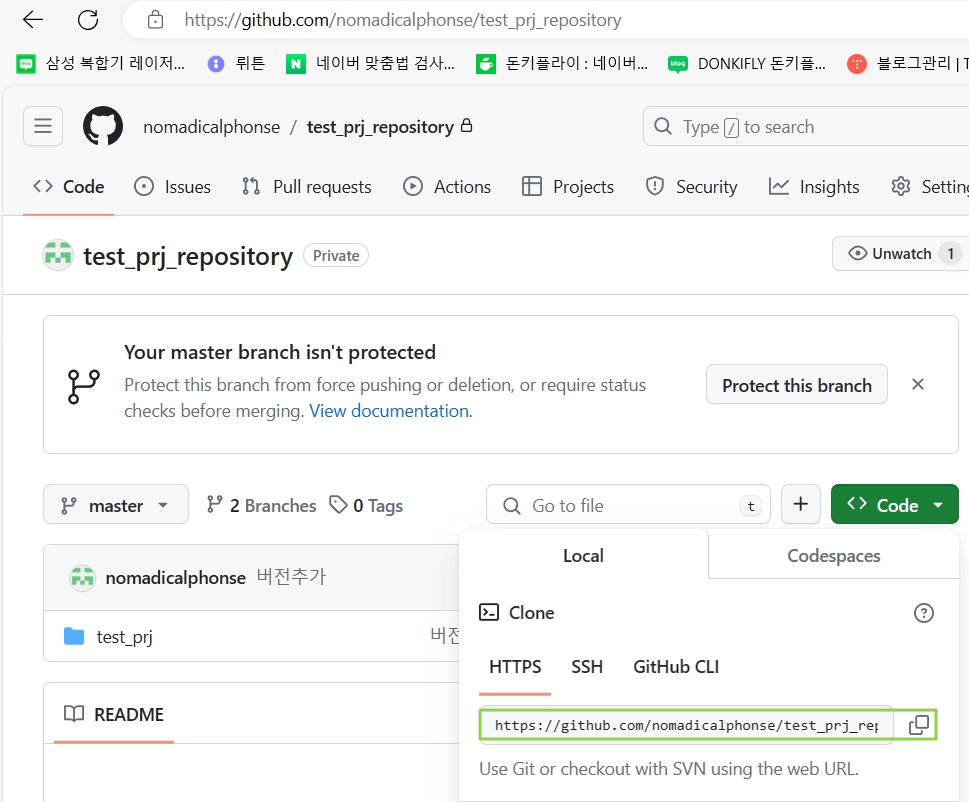The image size is (969, 802).
Task: Open the clone help question mark icon
Action: coord(923,613)
